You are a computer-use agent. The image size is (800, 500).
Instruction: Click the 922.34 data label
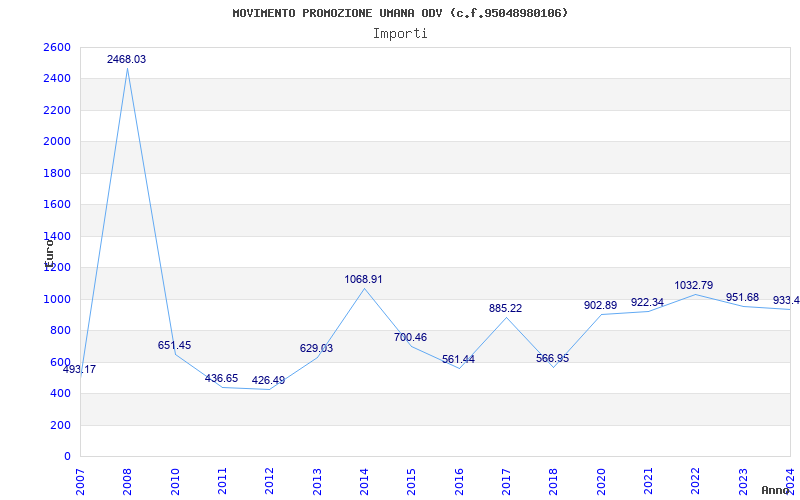[x=647, y=303]
